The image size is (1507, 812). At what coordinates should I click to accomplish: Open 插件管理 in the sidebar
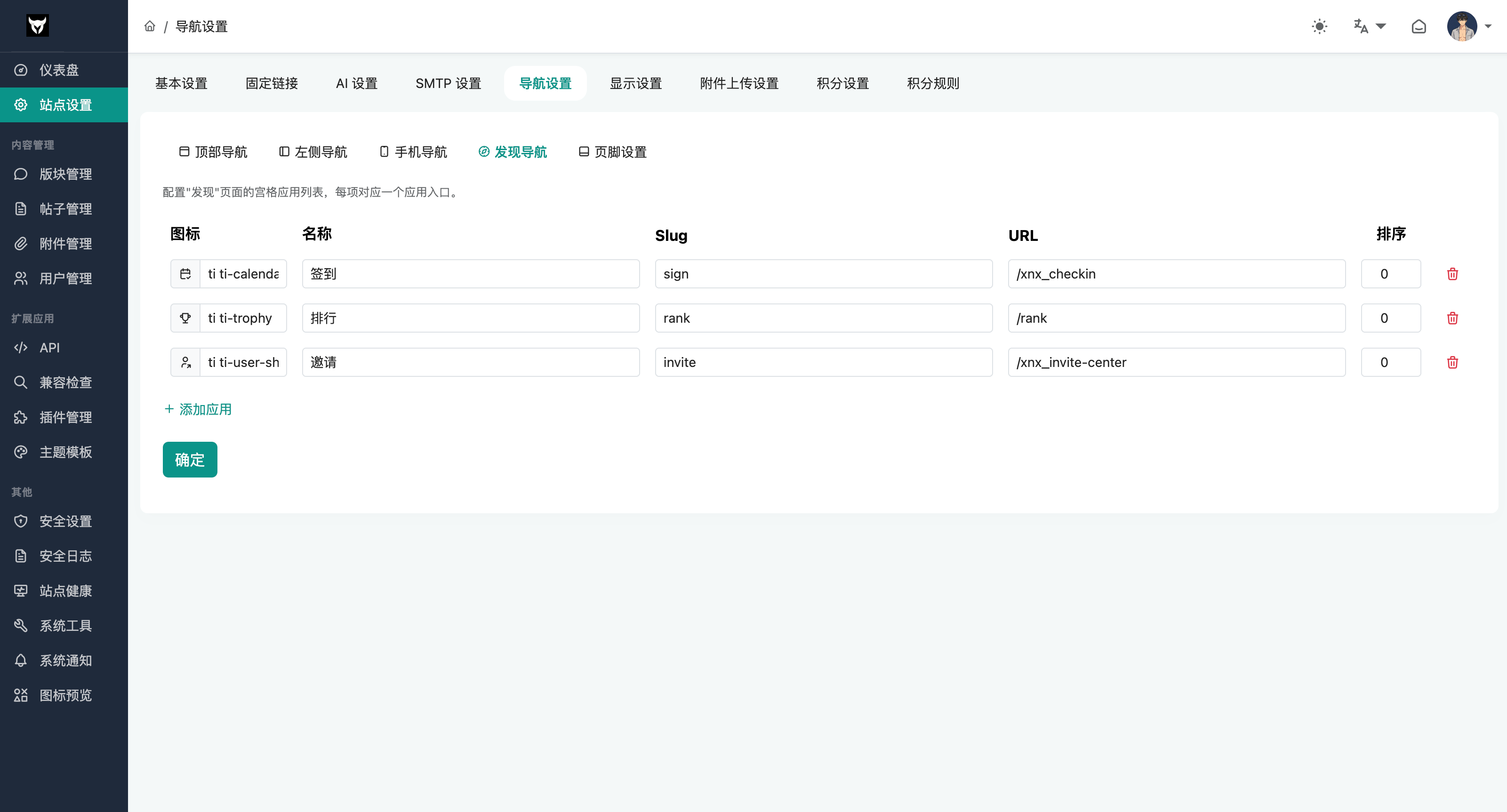click(64, 417)
